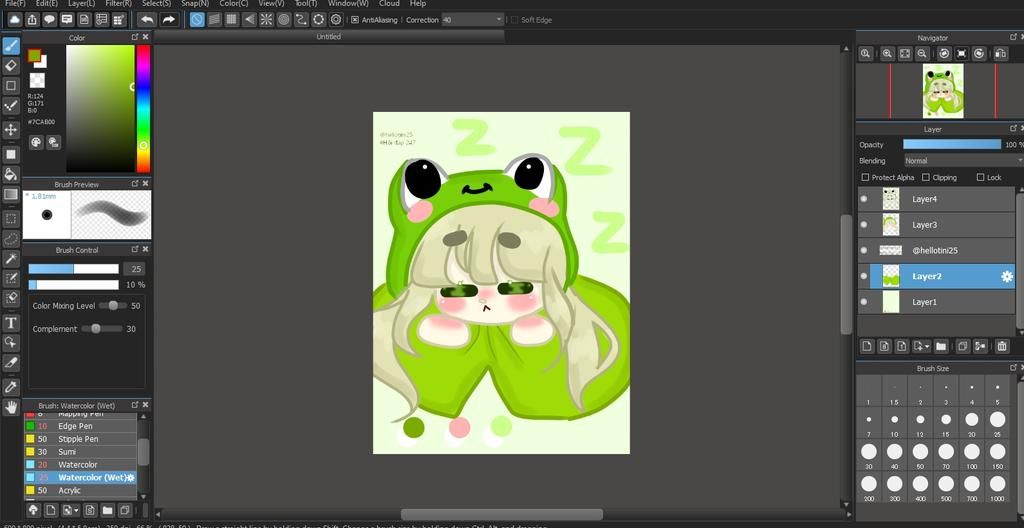Select the Sumi brush

pyautogui.click(x=80, y=452)
